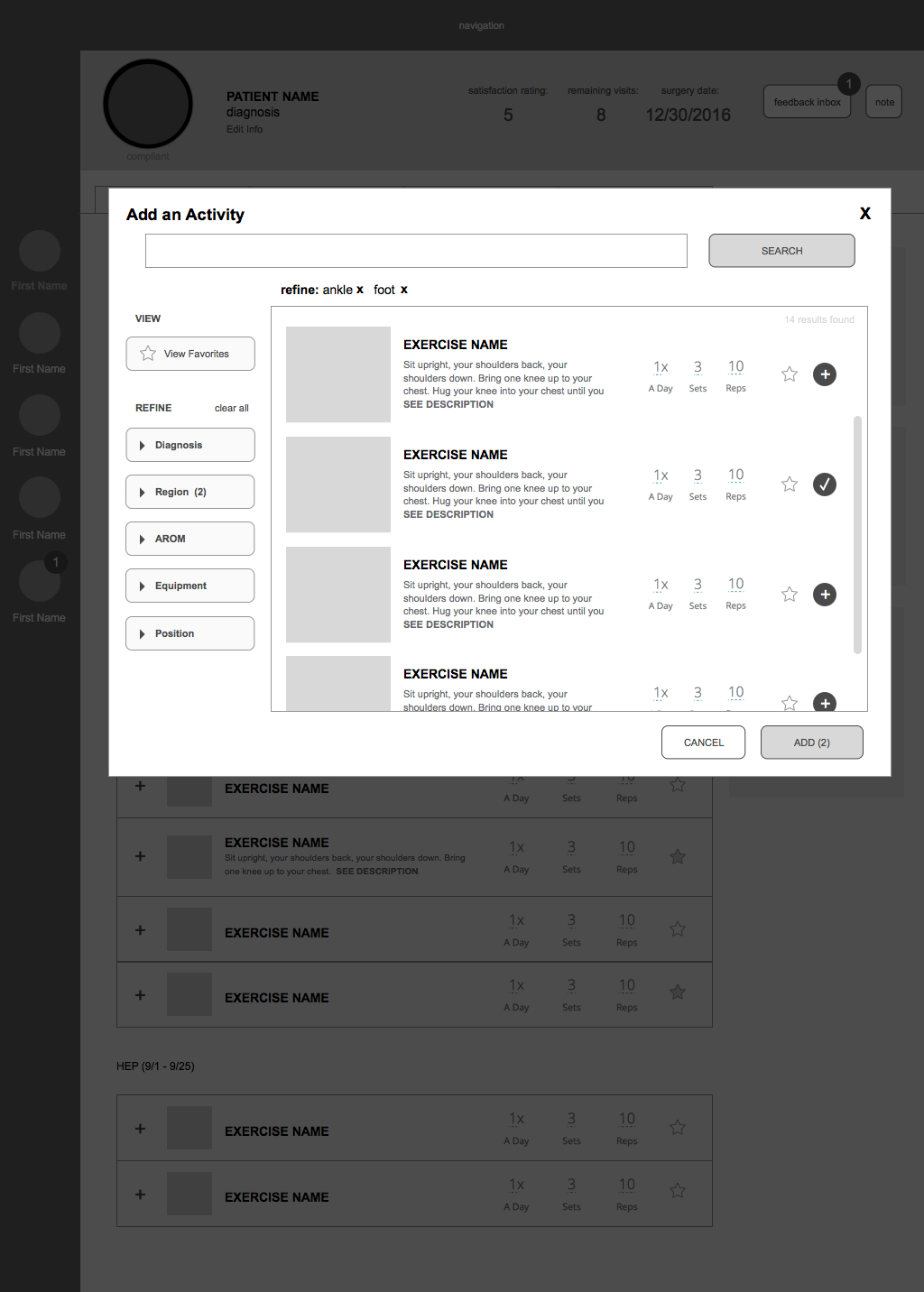Expand the Diagnosis filter

pos(190,445)
